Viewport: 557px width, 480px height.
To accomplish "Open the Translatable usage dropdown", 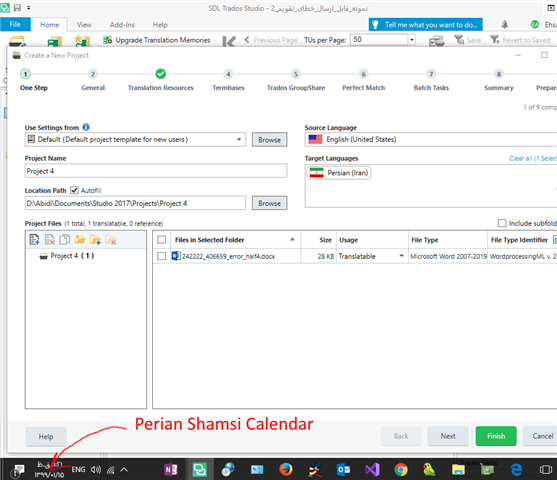I will pyautogui.click(x=401, y=256).
